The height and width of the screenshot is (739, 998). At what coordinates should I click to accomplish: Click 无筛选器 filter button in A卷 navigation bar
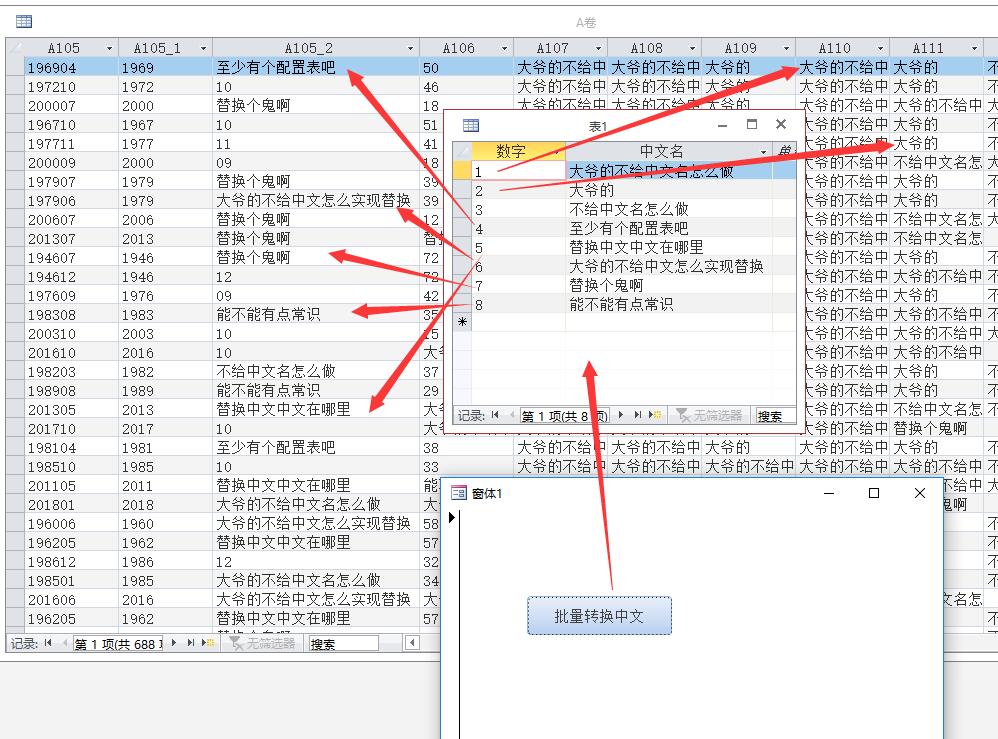pos(263,644)
